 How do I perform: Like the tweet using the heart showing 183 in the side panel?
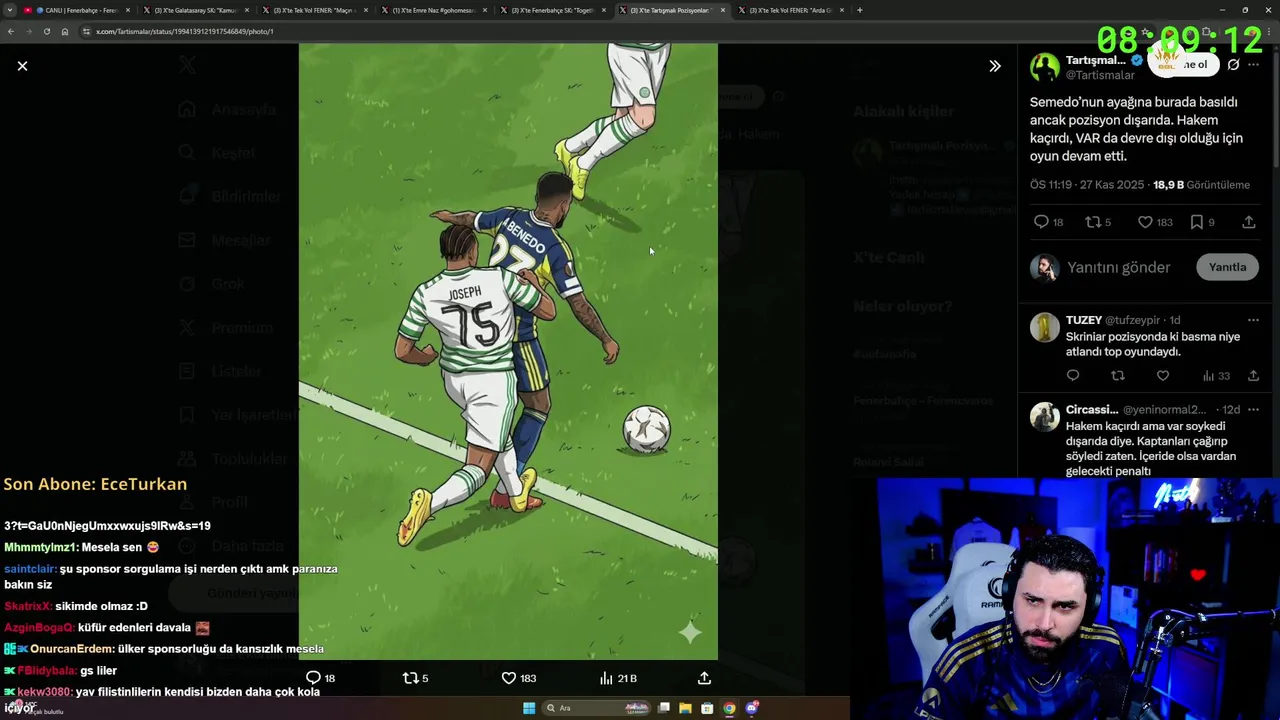1155,222
